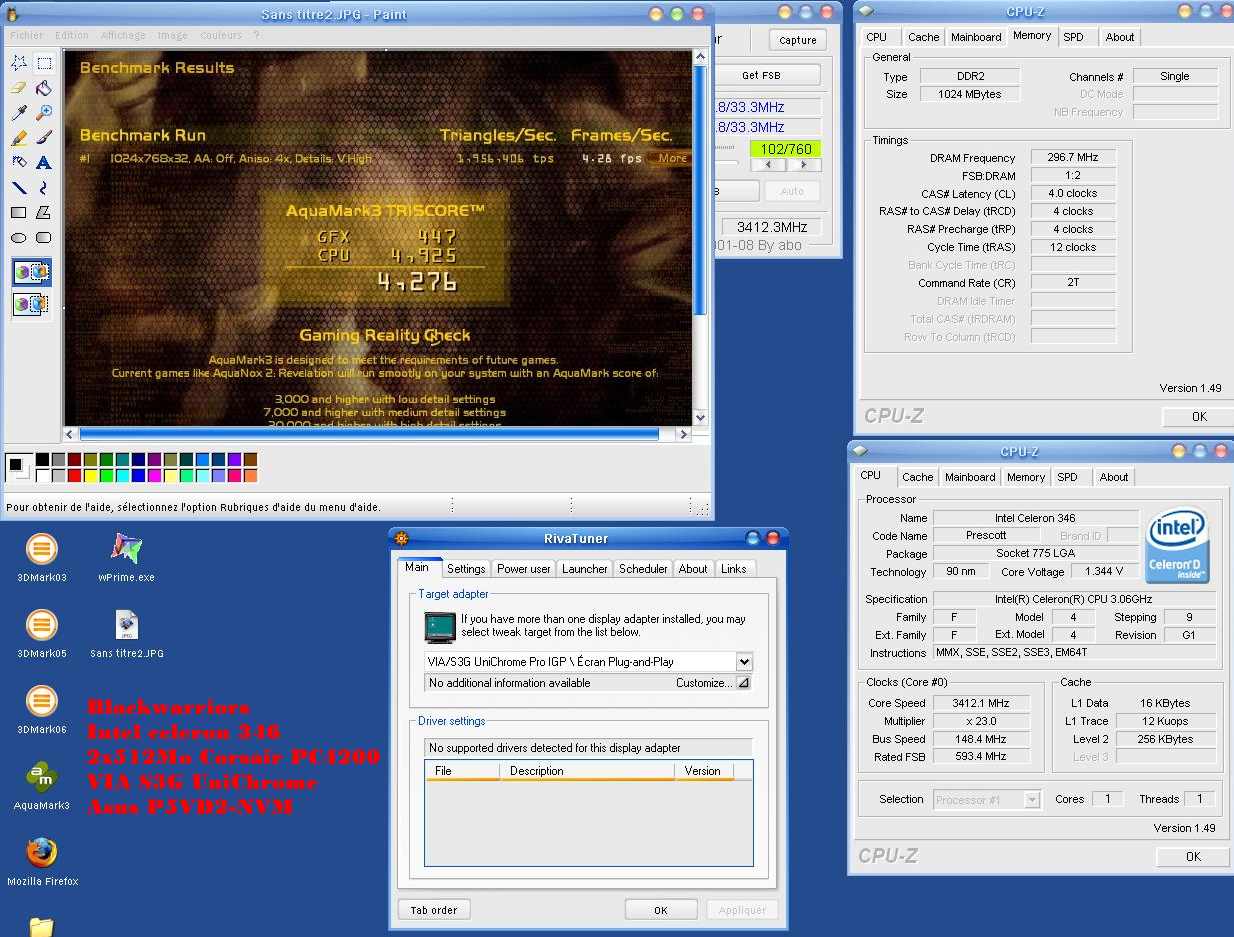Click the down arrow of Paint's vertical scrollbar

coord(700,418)
